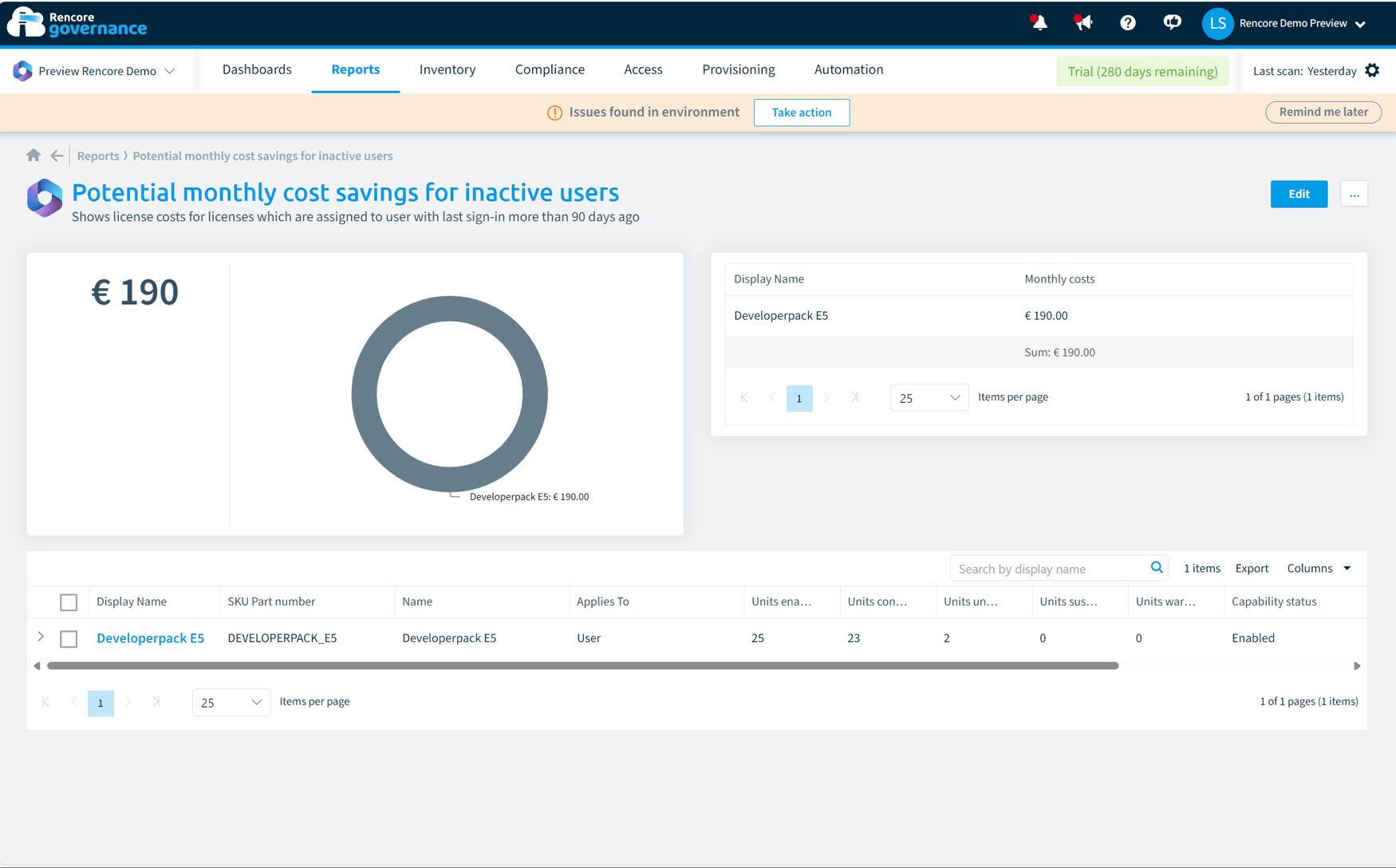Click the Home breadcrumb icon

pos(34,156)
